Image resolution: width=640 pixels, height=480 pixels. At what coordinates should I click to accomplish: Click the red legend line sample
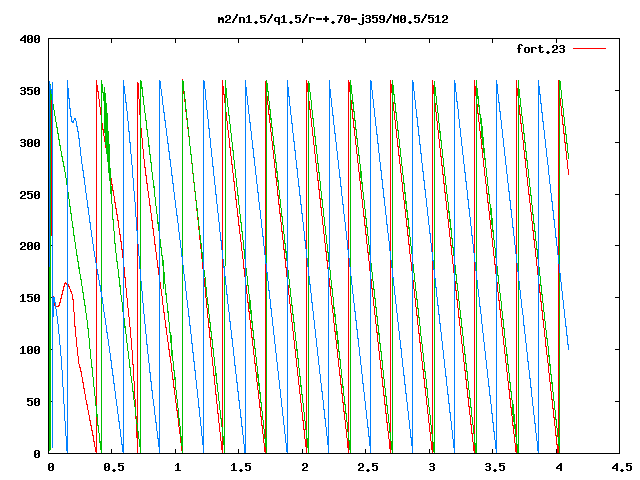point(589,49)
